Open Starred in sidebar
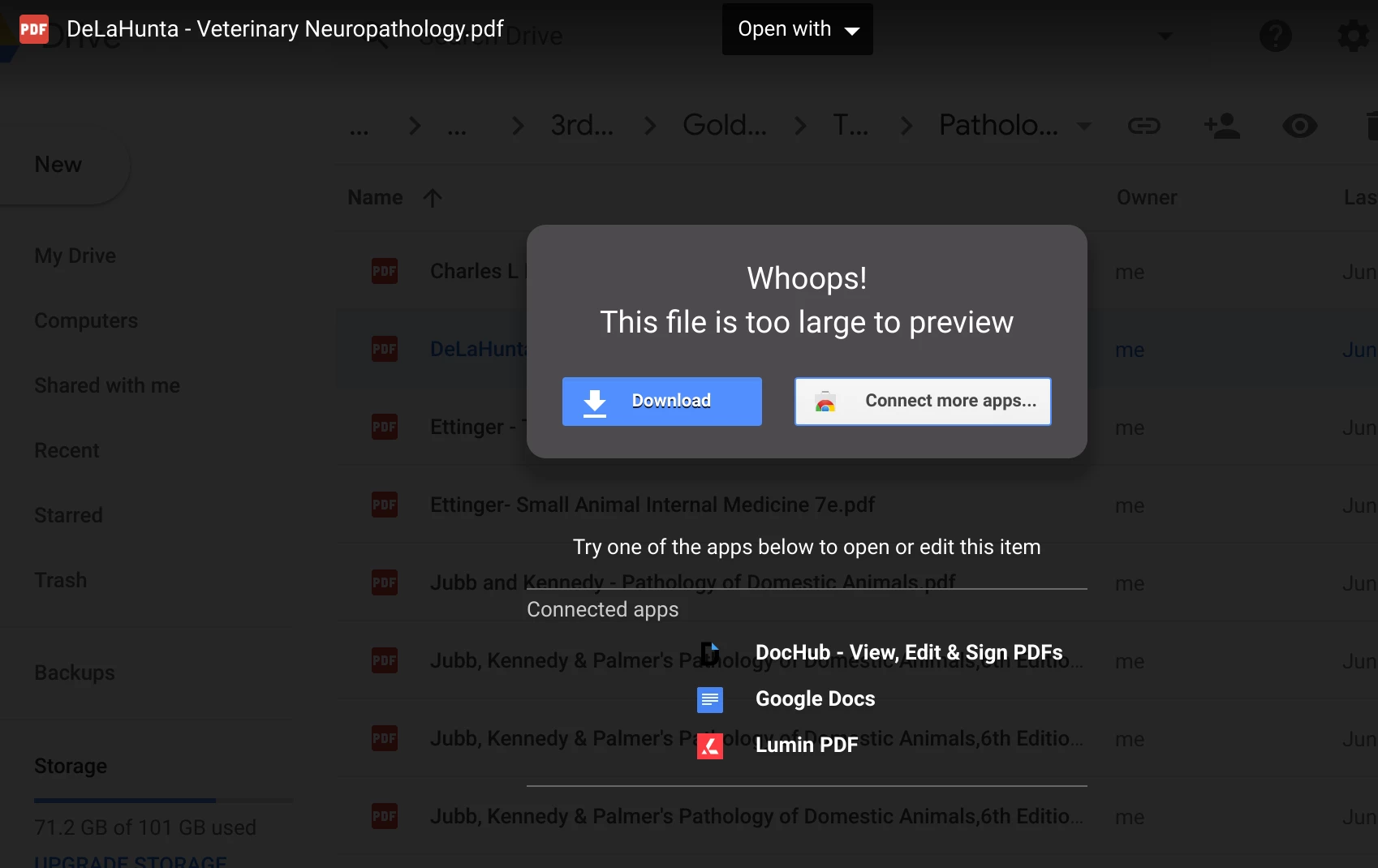The image size is (1378, 868). (x=68, y=515)
